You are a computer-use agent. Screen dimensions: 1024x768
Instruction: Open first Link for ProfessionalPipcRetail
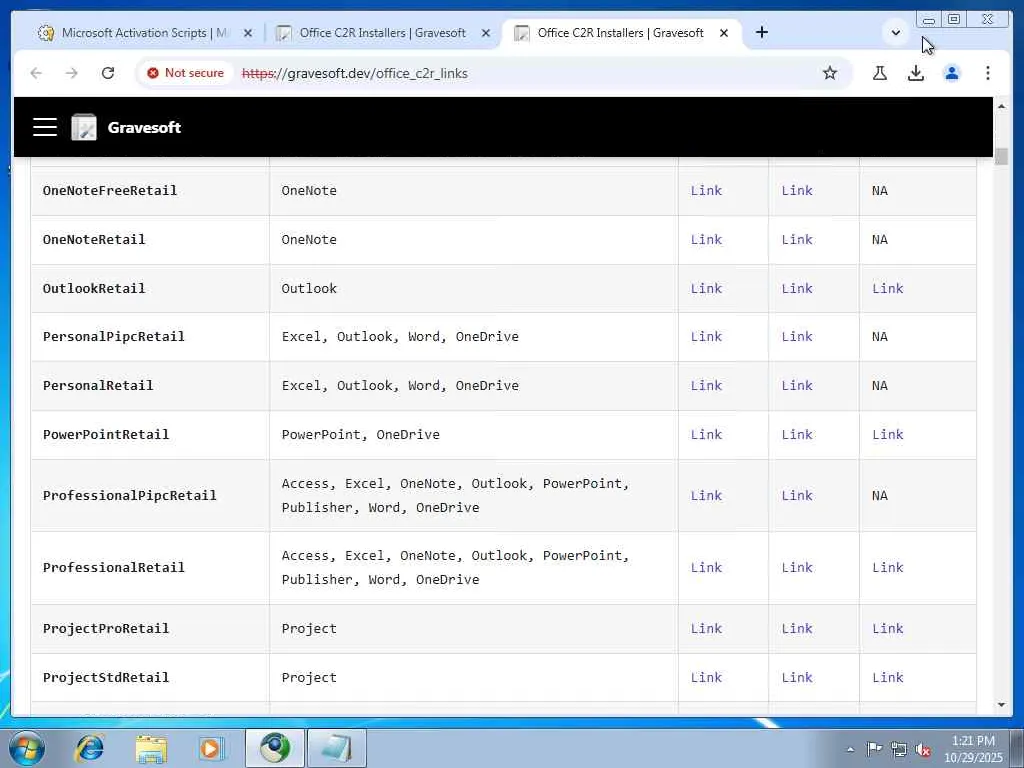coord(706,496)
